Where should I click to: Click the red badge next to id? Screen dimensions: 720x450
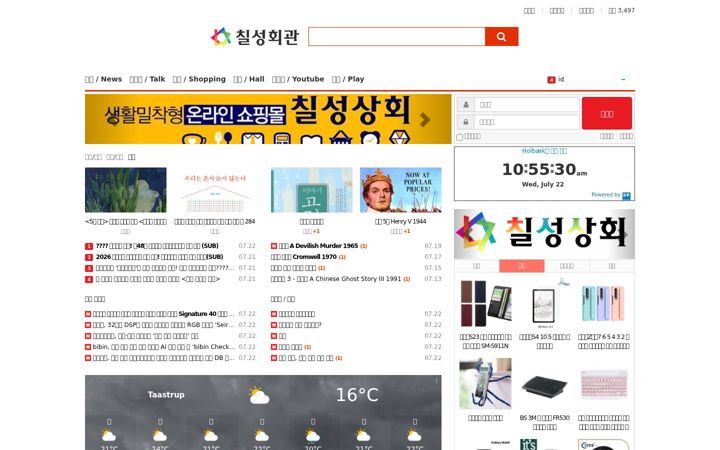click(x=551, y=80)
